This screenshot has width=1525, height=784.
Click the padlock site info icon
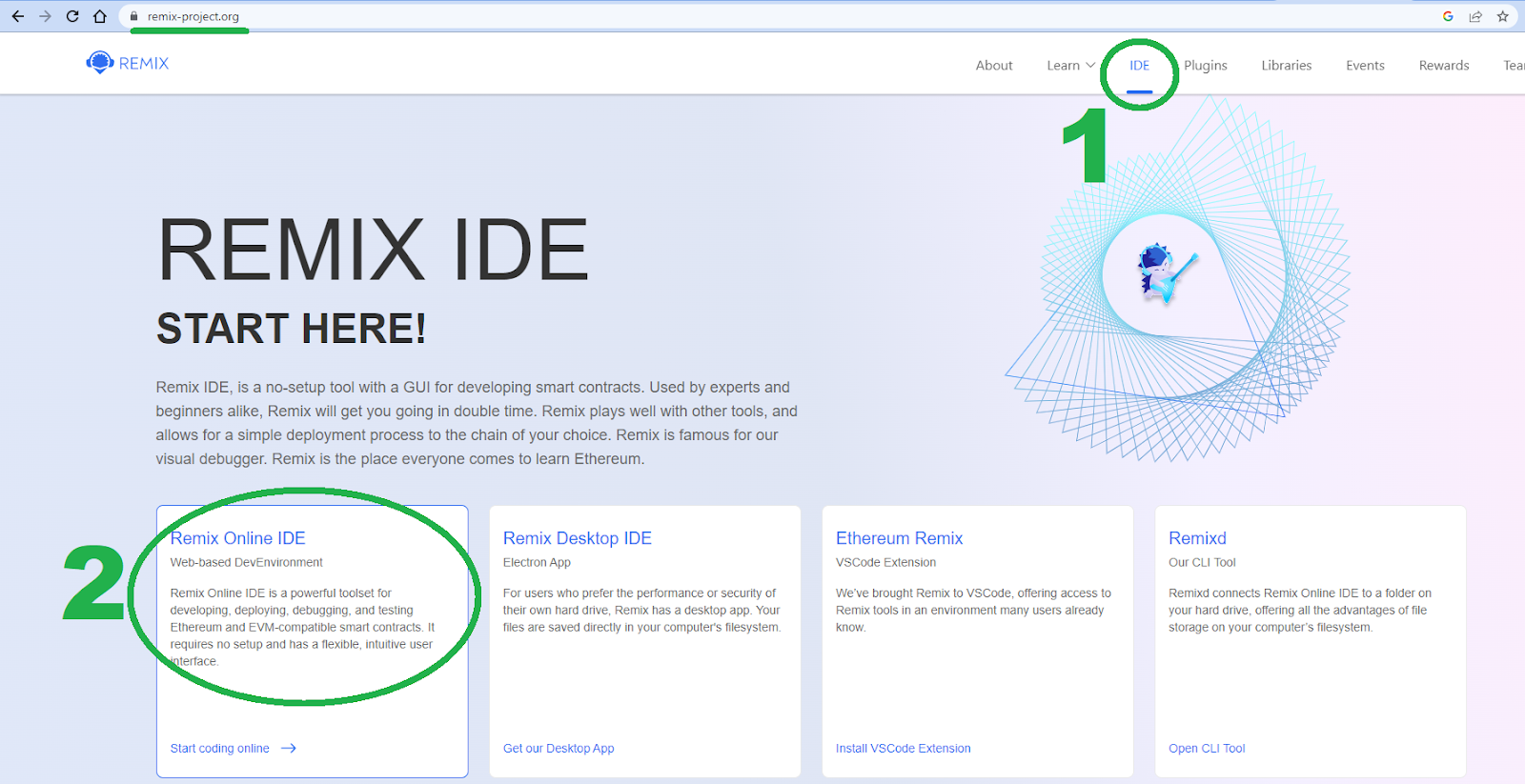pyautogui.click(x=134, y=16)
